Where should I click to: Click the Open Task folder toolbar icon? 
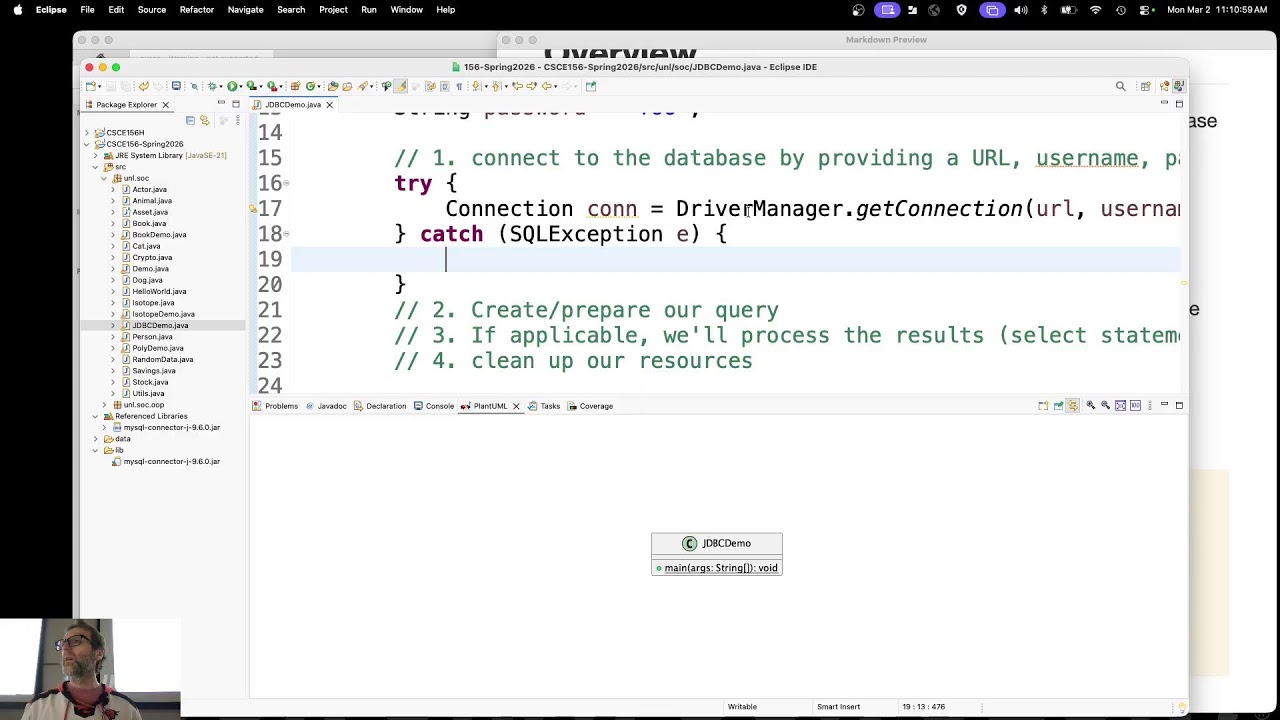click(347, 86)
